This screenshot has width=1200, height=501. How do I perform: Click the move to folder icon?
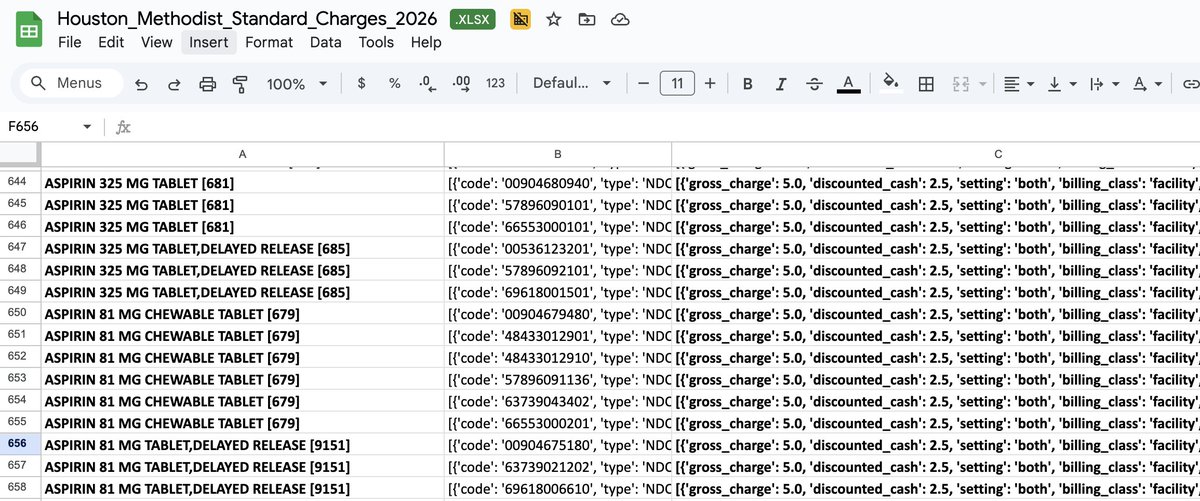[x=586, y=19]
